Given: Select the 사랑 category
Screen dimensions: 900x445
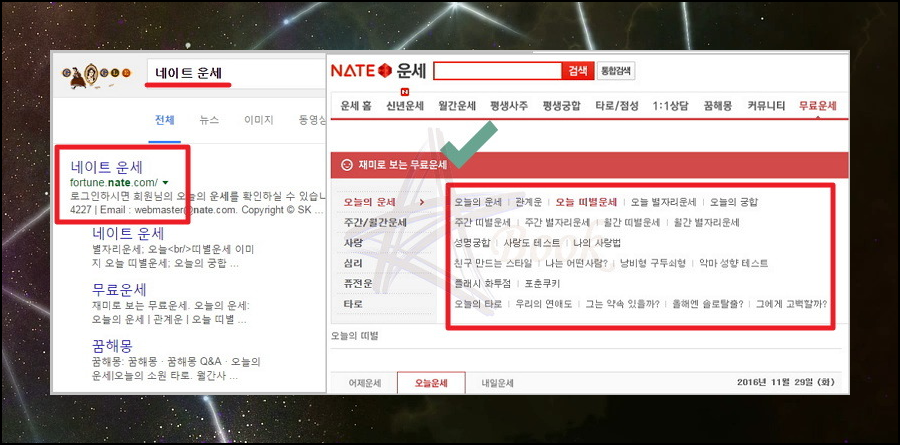Looking at the screenshot, I should click(x=353, y=243).
